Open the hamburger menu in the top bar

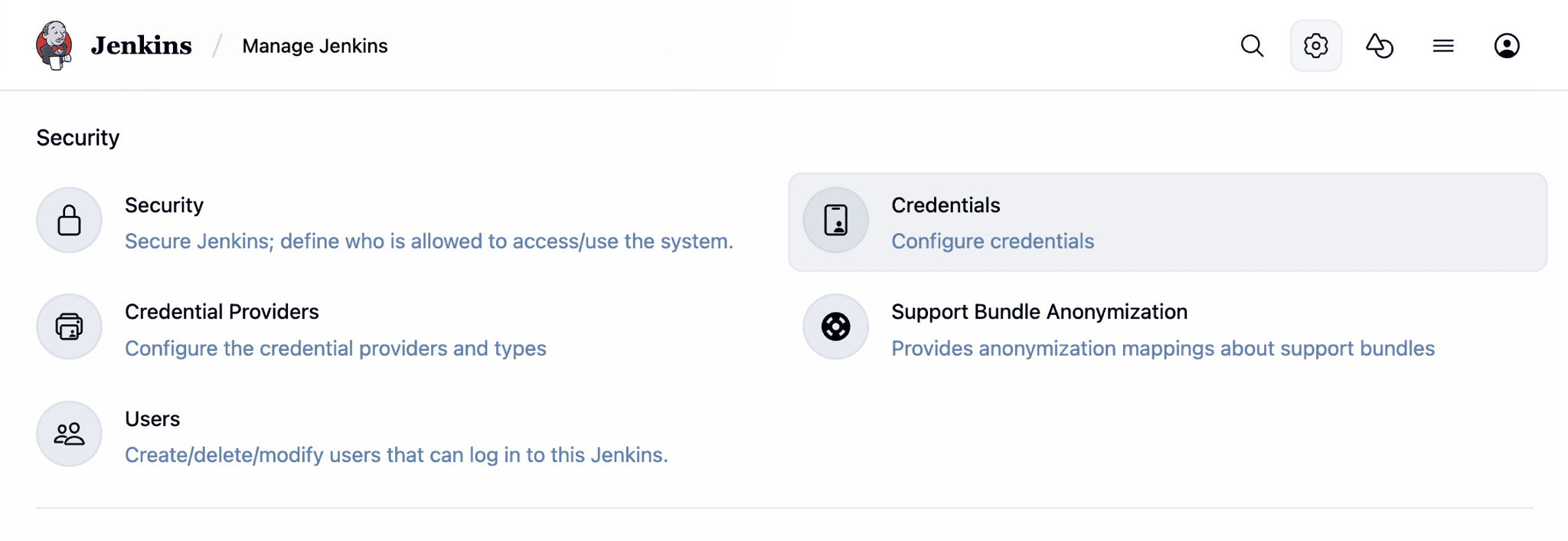(1442, 46)
